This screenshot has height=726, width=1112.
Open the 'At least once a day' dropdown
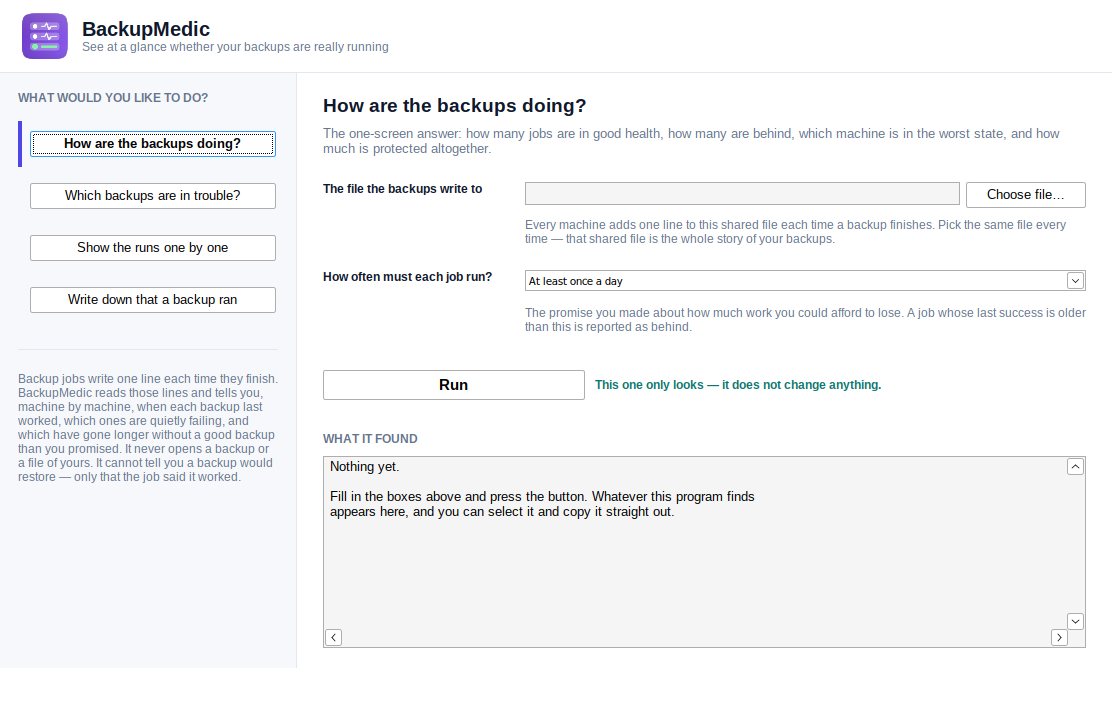pos(805,281)
